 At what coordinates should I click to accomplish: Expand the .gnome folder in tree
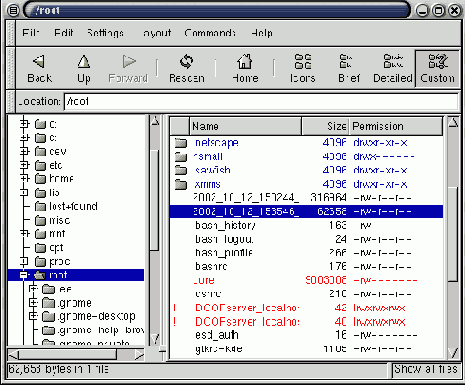pyautogui.click(x=33, y=303)
